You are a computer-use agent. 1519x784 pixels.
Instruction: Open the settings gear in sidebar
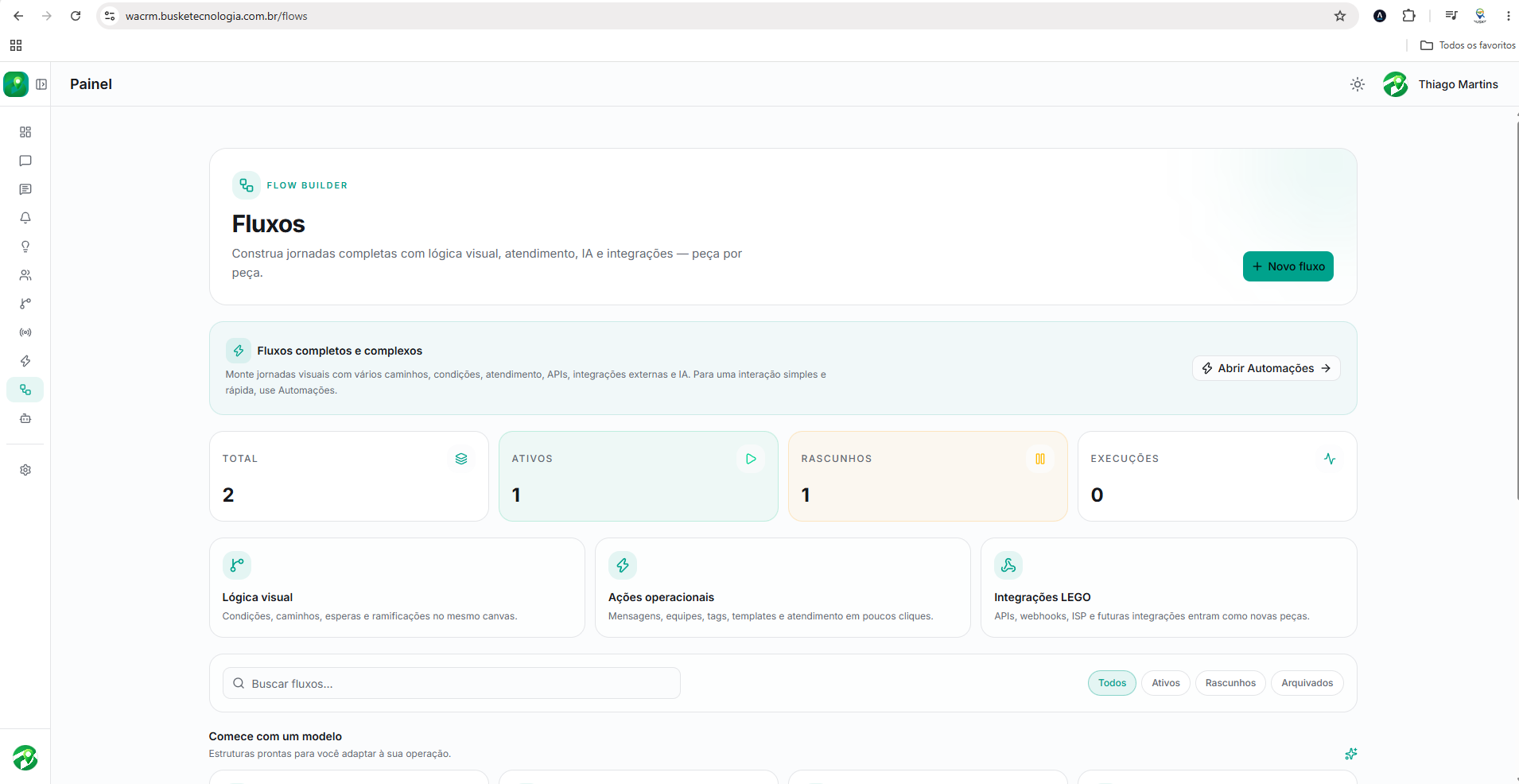[x=25, y=470]
